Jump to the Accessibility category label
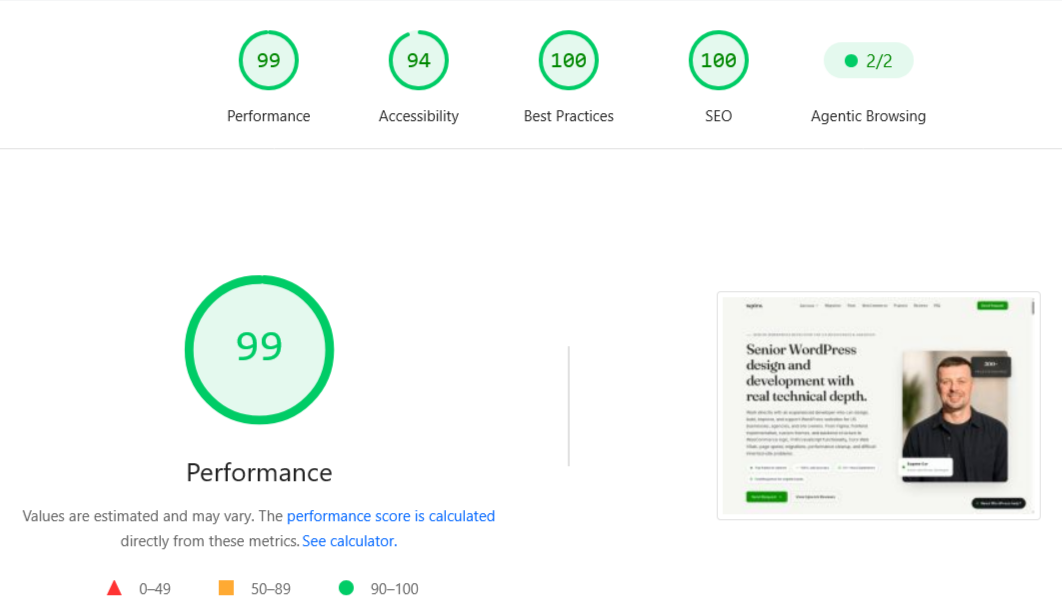The height and width of the screenshot is (613, 1062). (x=419, y=116)
